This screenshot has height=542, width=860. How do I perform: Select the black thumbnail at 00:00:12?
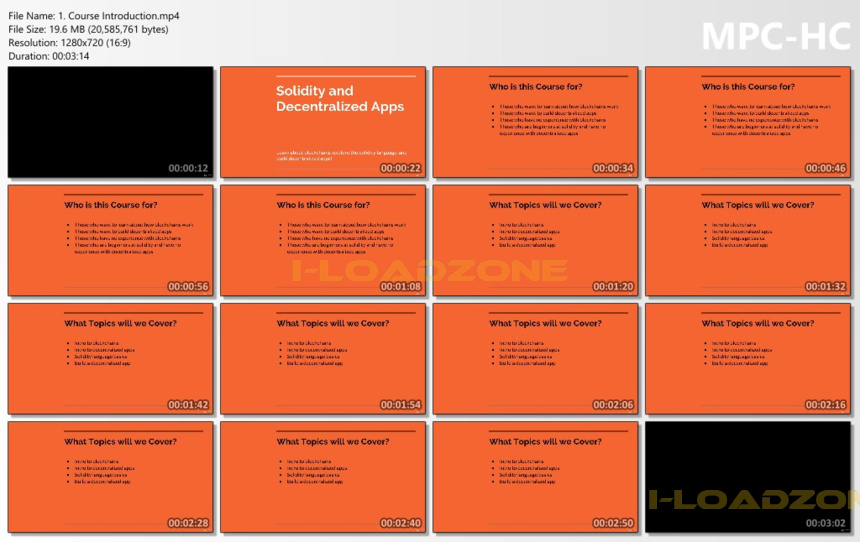tap(110, 122)
